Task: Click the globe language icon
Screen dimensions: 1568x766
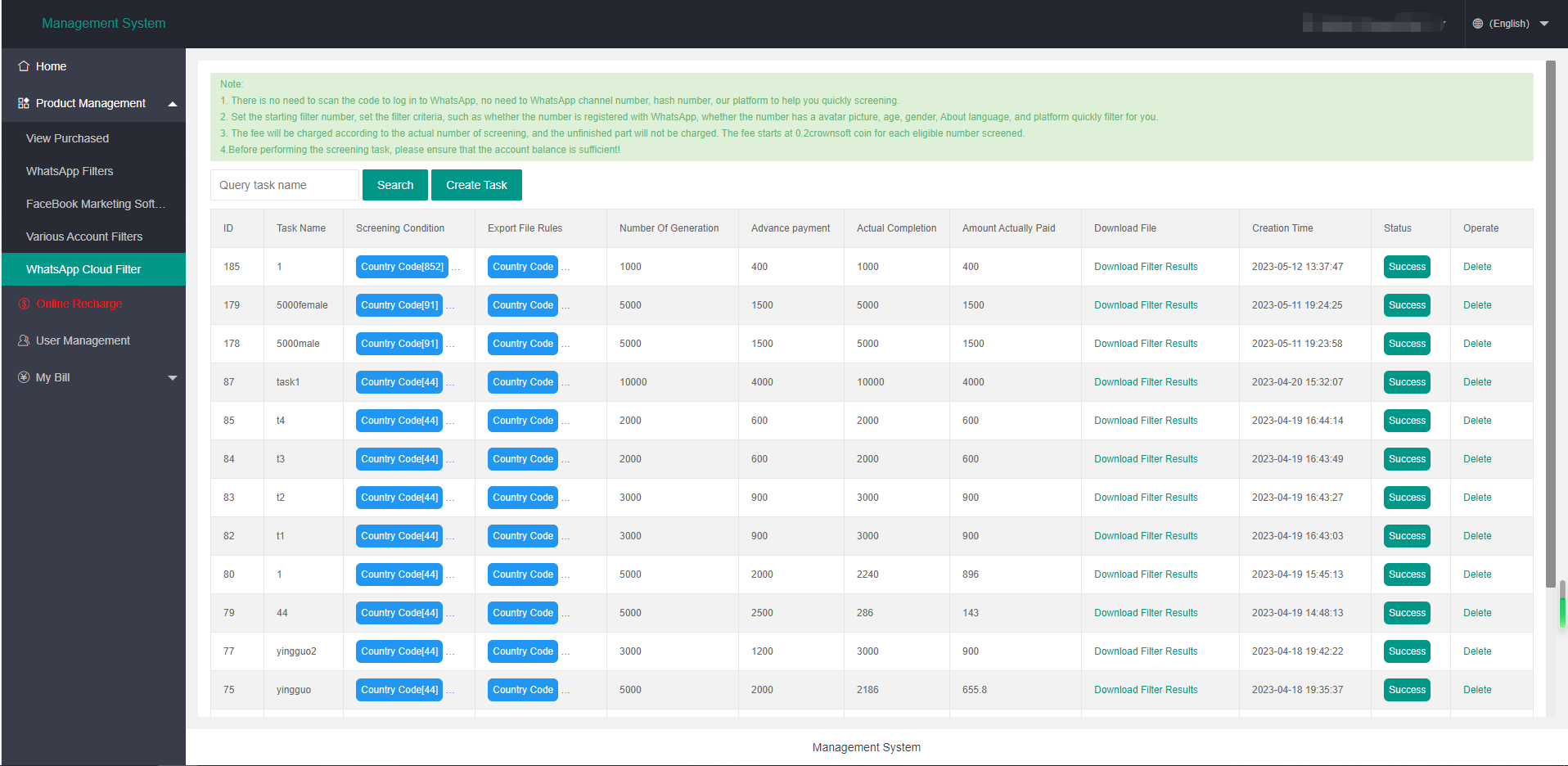Action: pos(1477,24)
